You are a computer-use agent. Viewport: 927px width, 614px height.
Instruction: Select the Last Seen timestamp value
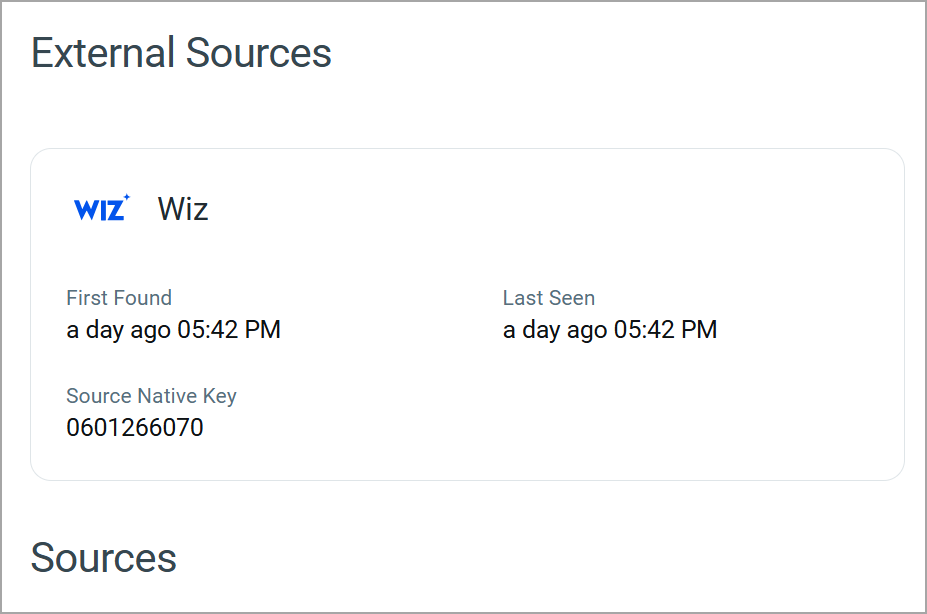point(609,330)
